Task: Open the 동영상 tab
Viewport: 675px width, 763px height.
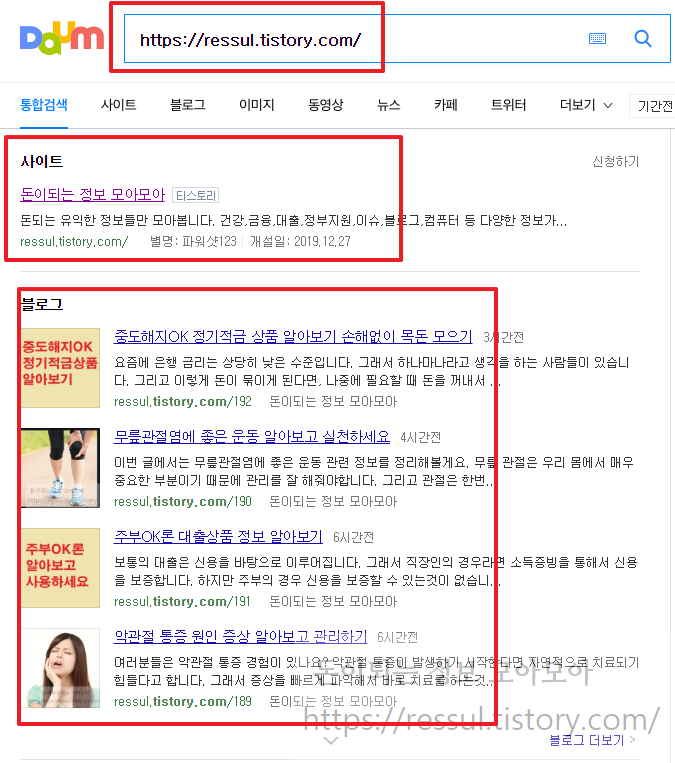Action: (326, 105)
